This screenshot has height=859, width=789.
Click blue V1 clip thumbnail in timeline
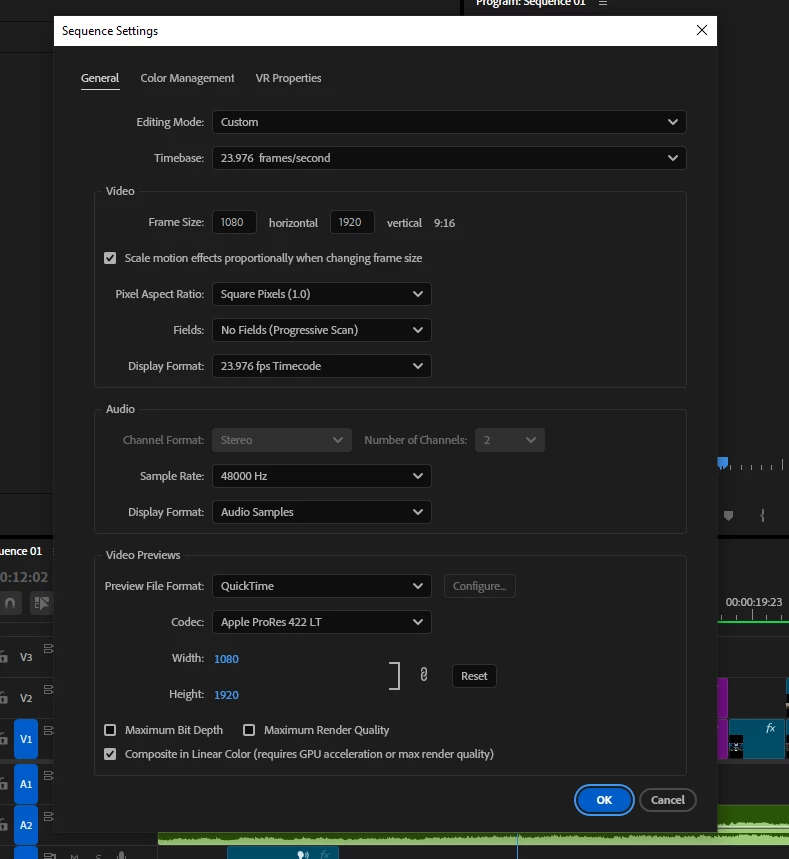pyautogui.click(x=736, y=746)
